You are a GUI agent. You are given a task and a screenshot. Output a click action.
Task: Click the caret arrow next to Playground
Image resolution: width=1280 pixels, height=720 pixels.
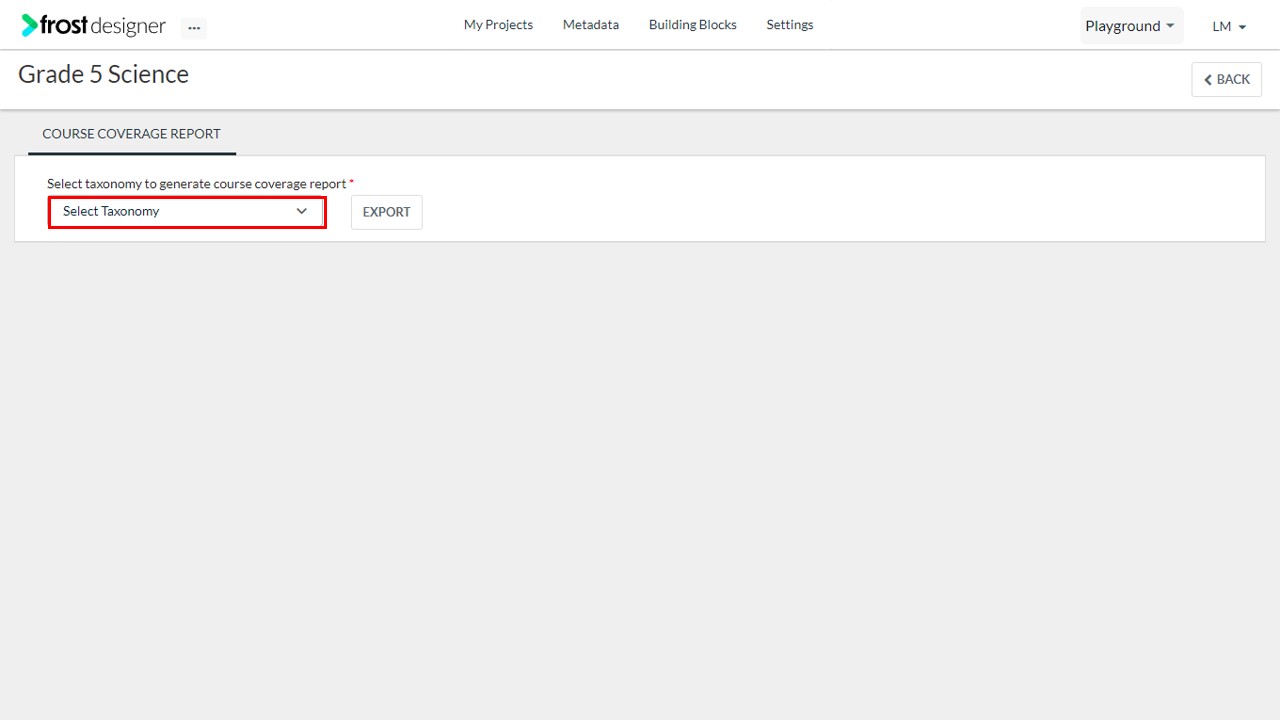click(x=1170, y=27)
